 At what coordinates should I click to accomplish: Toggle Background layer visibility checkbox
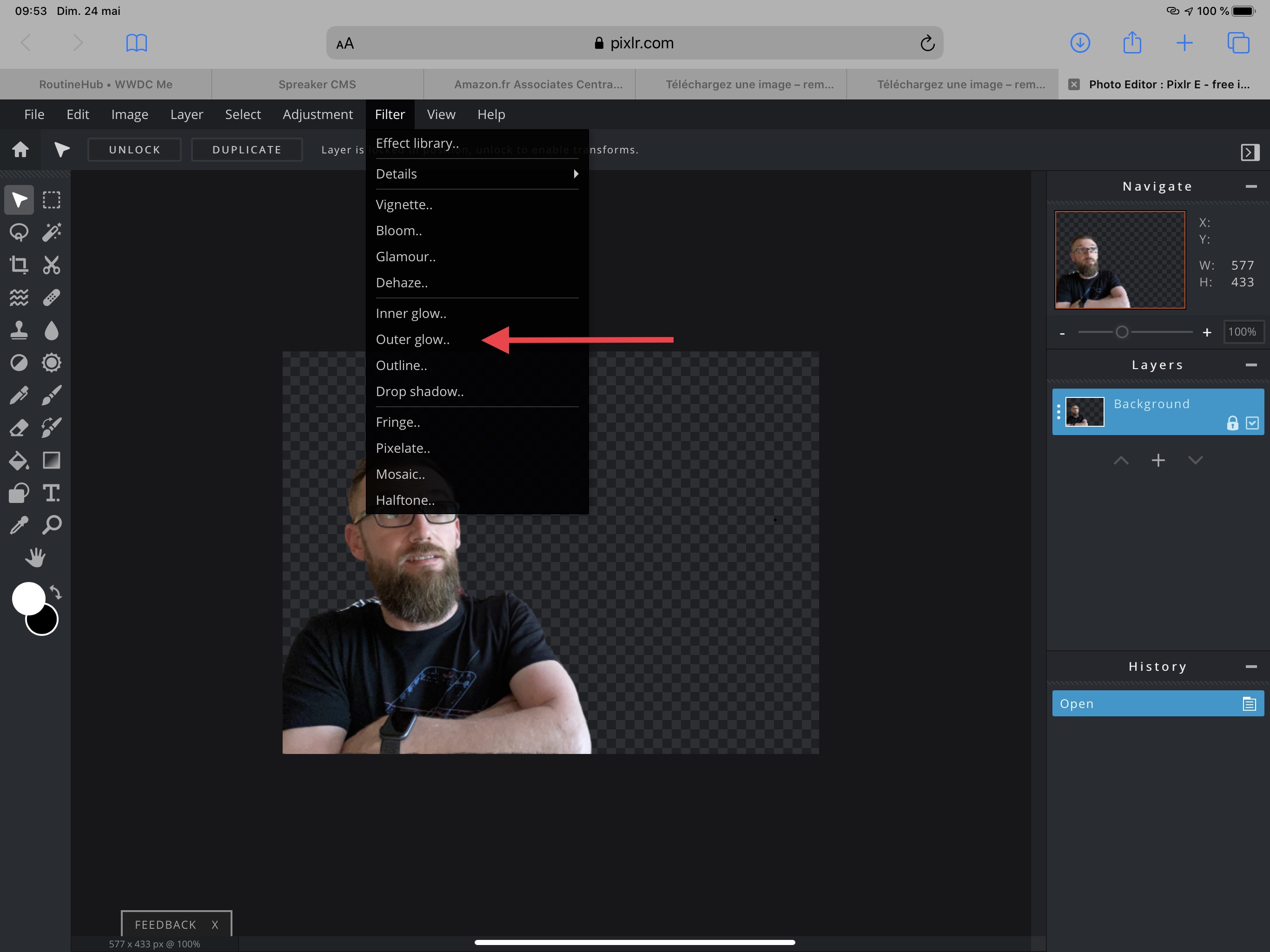pos(1252,423)
